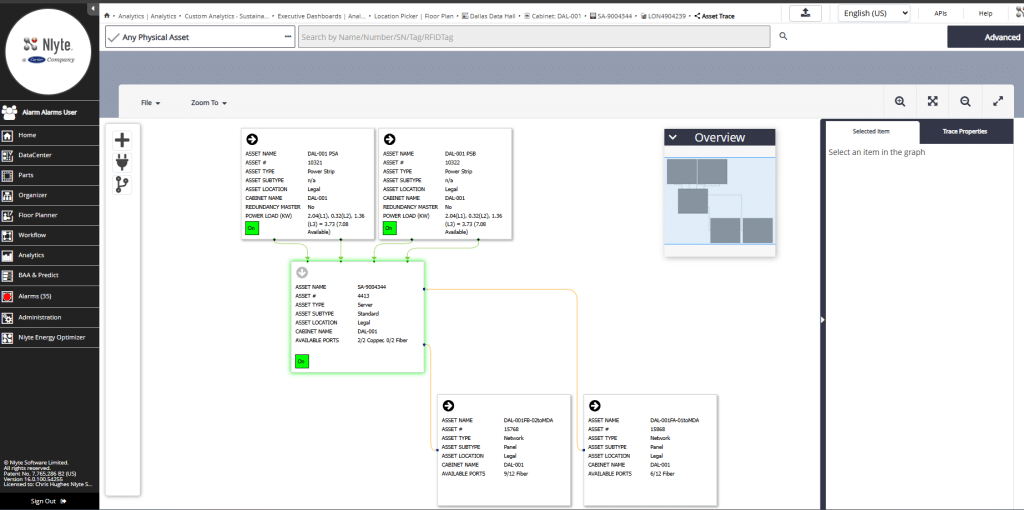Viewport: 1024px width, 510px height.
Task: Select the power plug trace tool
Action: pos(122,162)
